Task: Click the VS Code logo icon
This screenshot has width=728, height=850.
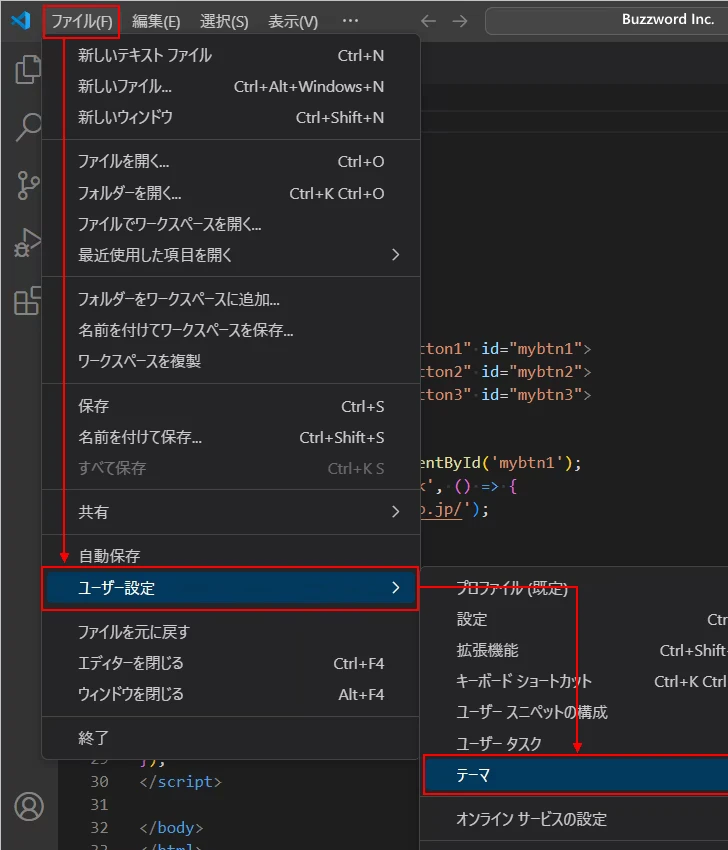Action: coord(20,21)
